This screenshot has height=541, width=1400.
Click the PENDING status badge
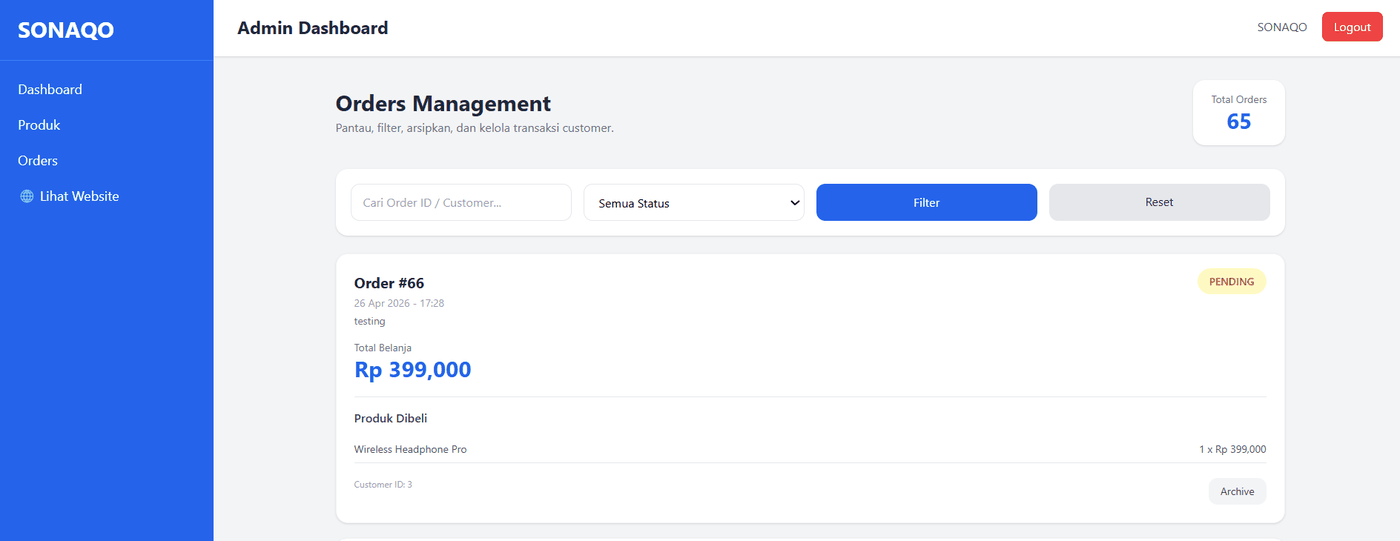click(x=1232, y=281)
